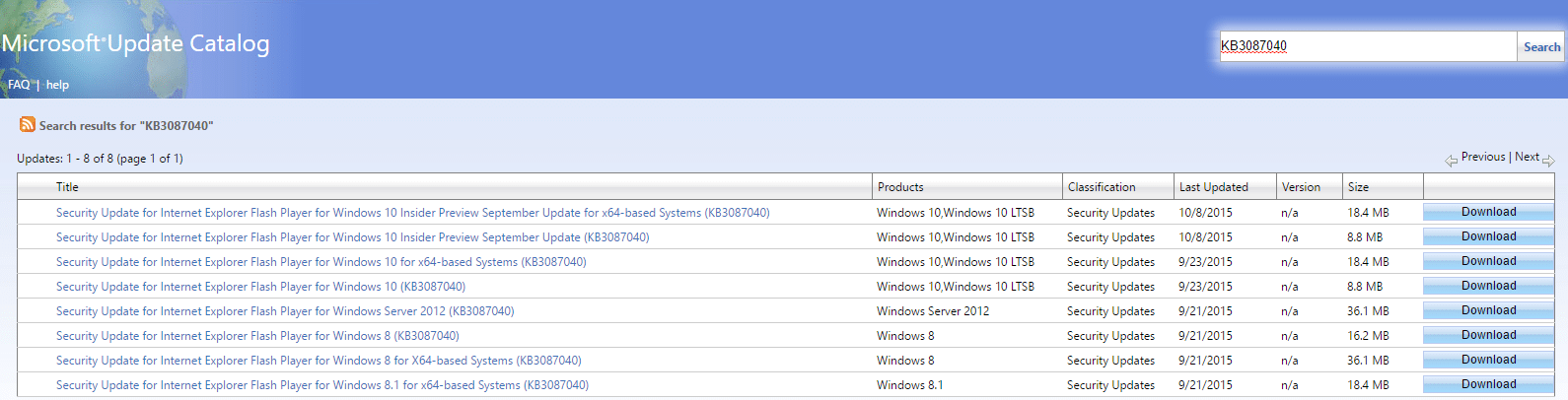The width and height of the screenshot is (1568, 400).
Task: Click the RSS feed icon beside search results
Action: coord(28,124)
